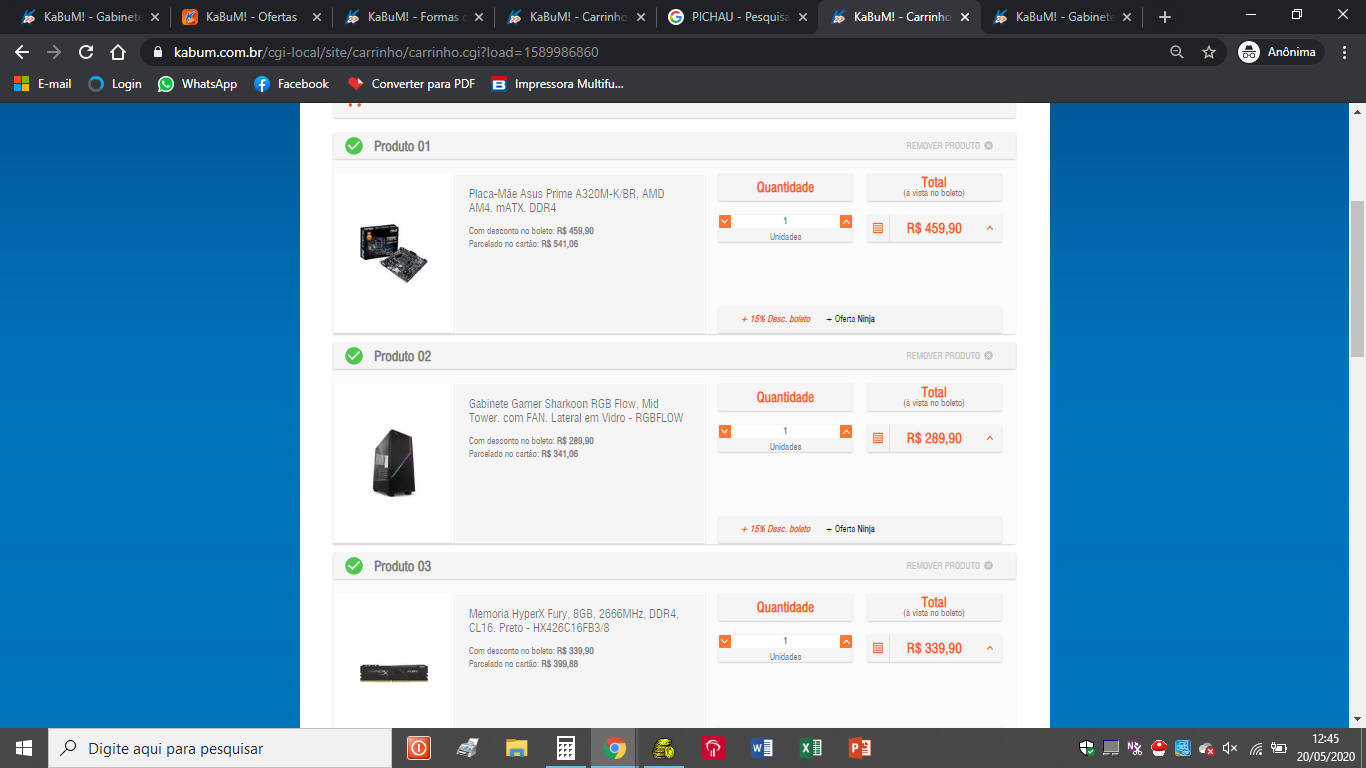Screen dimensions: 1366x768
Task: Remove Produto 03 from the cart
Action: coord(949,566)
